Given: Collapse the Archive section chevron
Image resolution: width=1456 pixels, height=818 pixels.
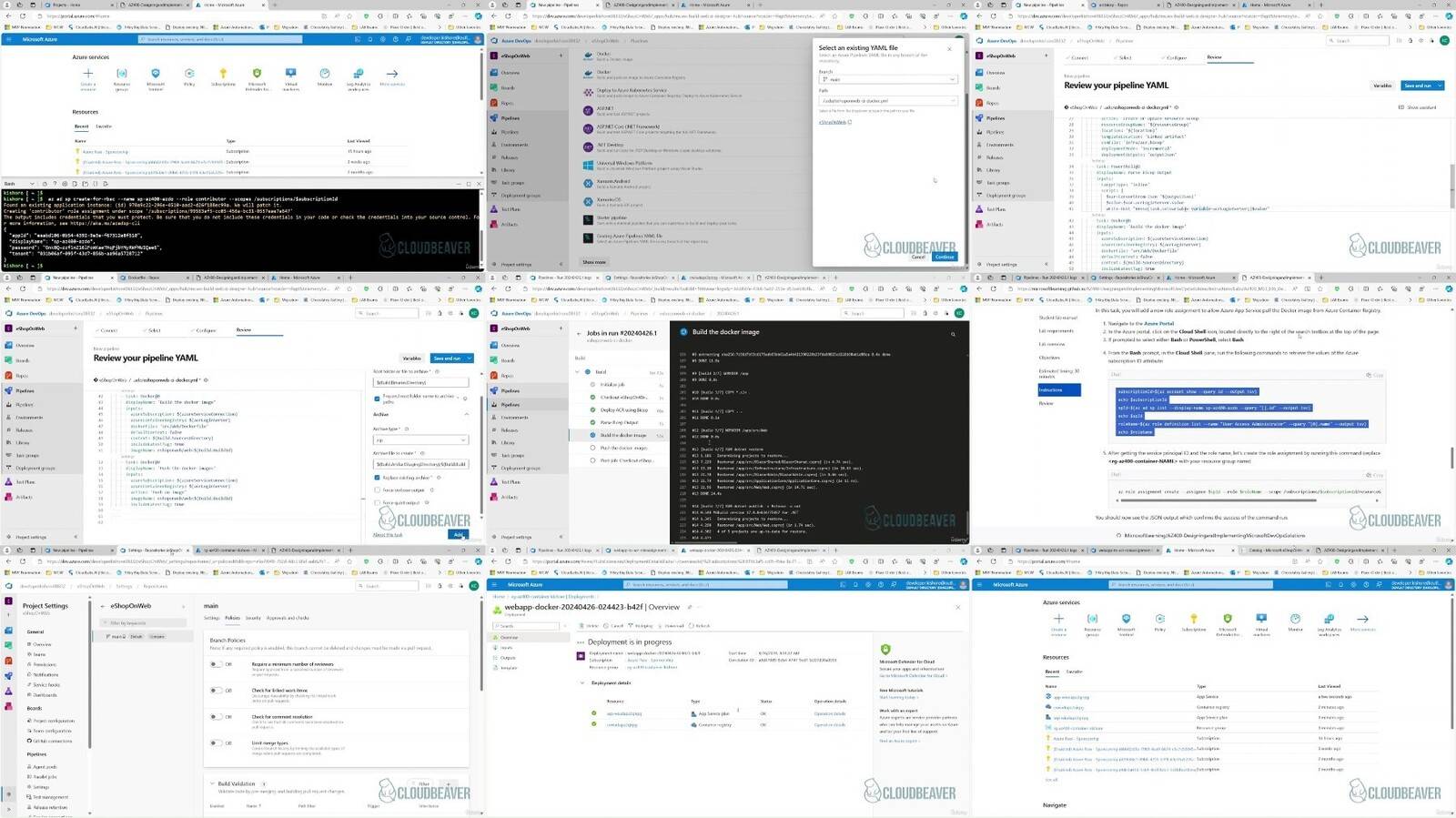Looking at the screenshot, I should click(467, 415).
